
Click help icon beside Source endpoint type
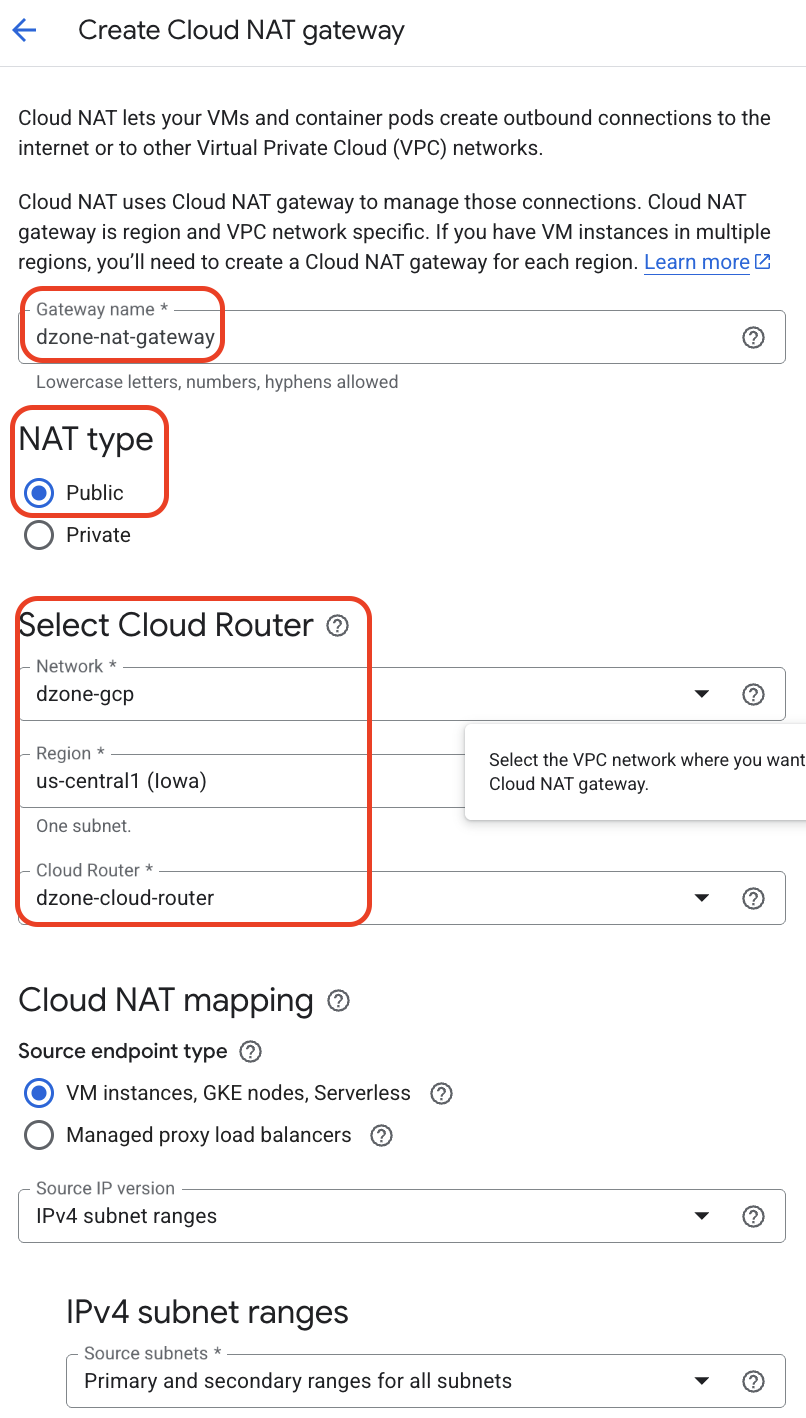250,1051
